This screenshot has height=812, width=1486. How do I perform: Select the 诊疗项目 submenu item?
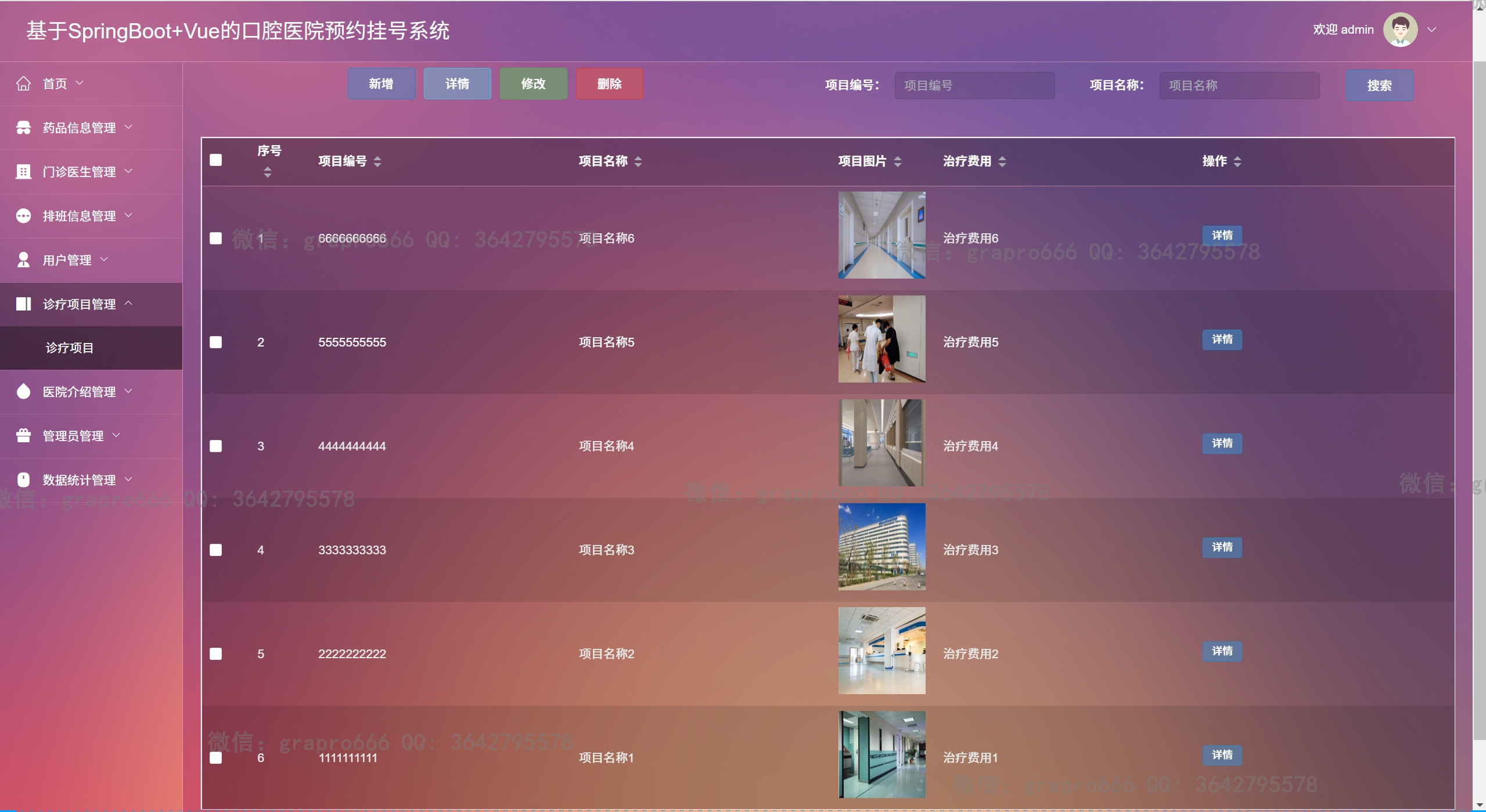[70, 348]
